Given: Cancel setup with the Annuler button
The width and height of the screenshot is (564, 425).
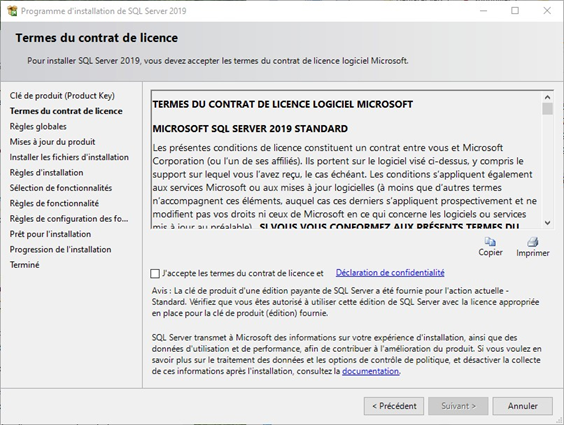Looking at the screenshot, I should pos(523,406).
